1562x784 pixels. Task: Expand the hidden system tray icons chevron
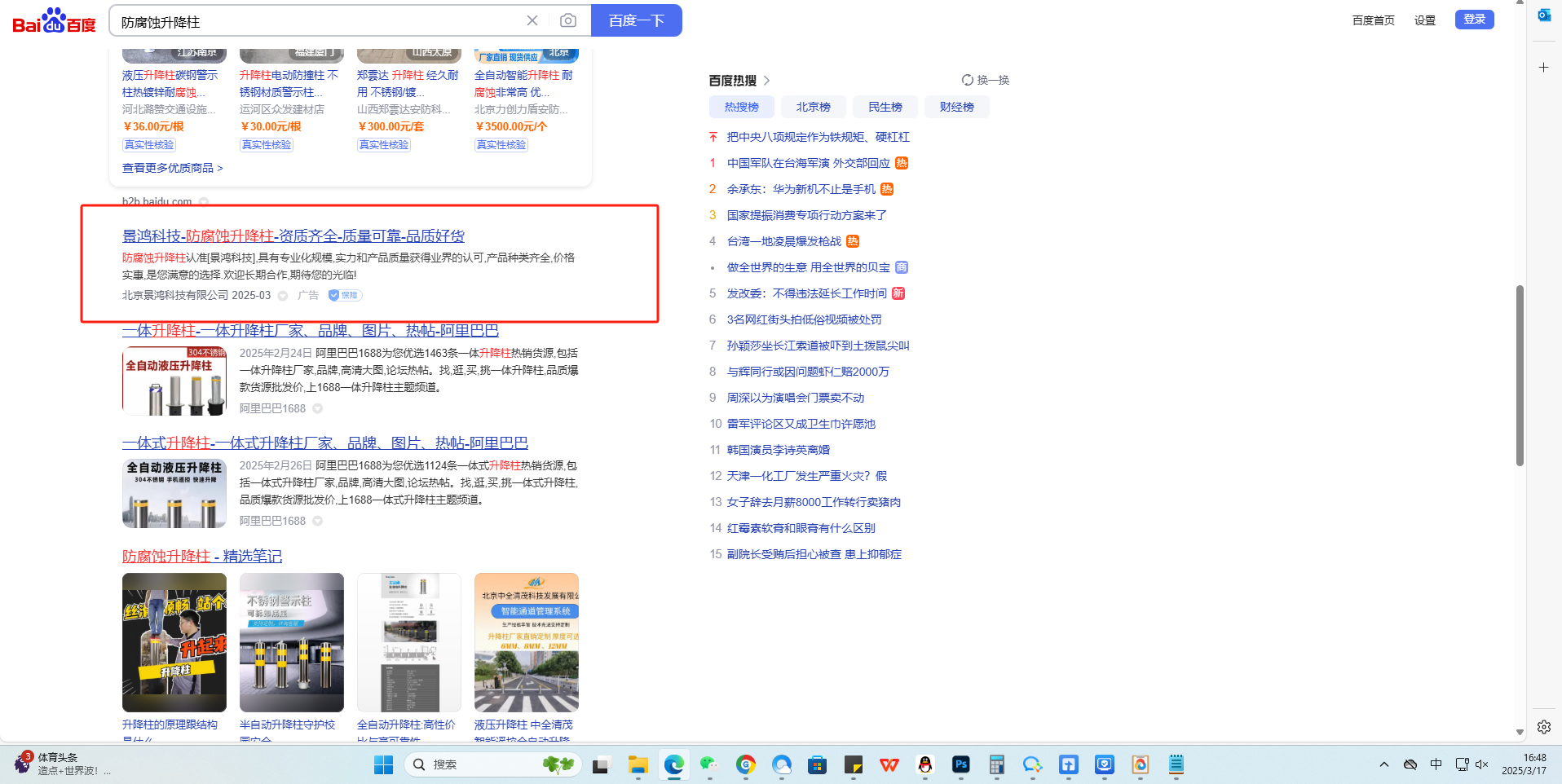tap(1383, 764)
